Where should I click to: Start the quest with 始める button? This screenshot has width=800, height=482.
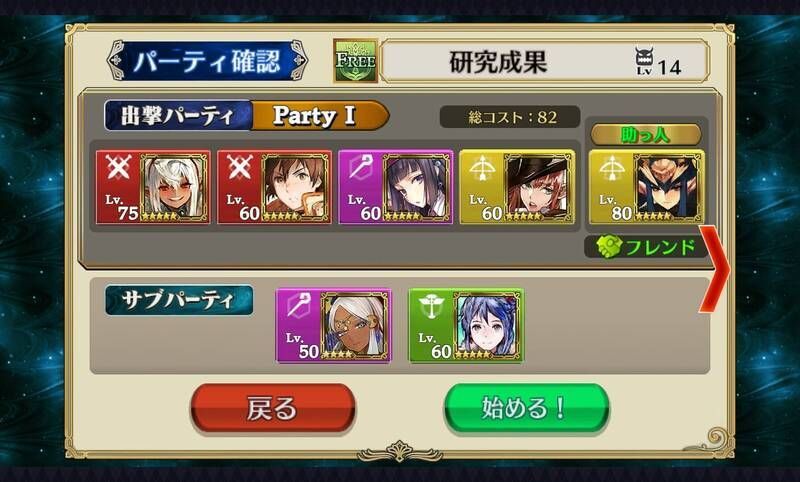click(x=526, y=409)
